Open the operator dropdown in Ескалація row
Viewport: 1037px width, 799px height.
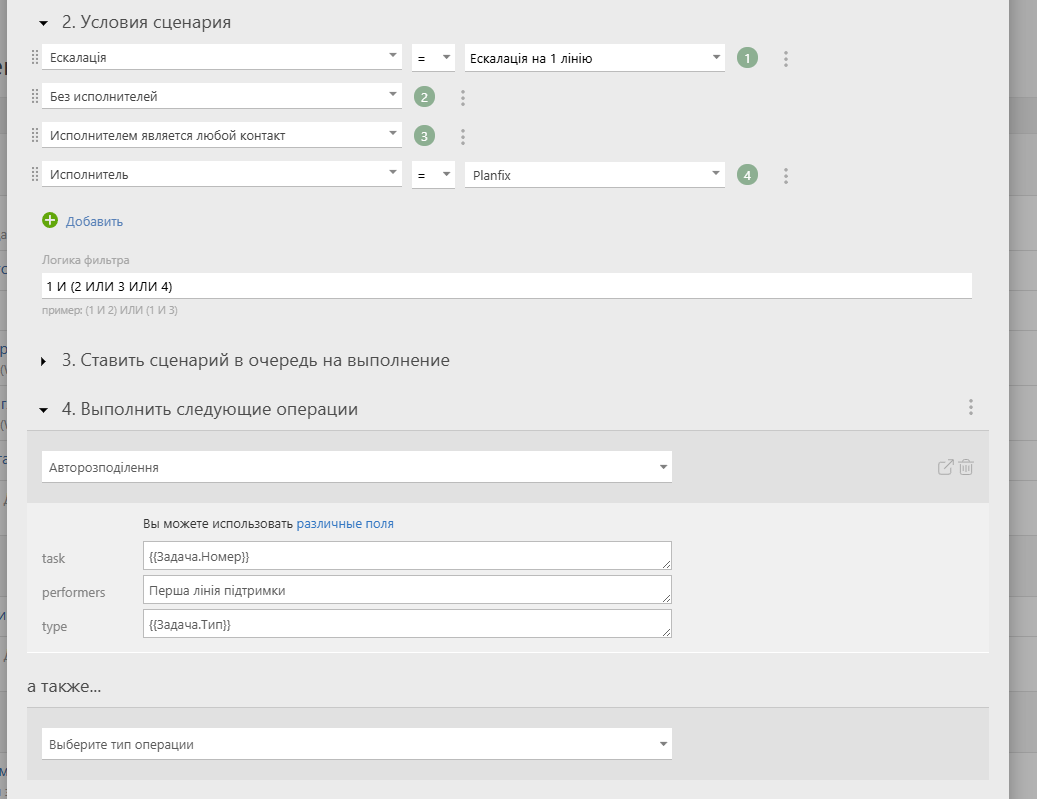[x=433, y=58]
